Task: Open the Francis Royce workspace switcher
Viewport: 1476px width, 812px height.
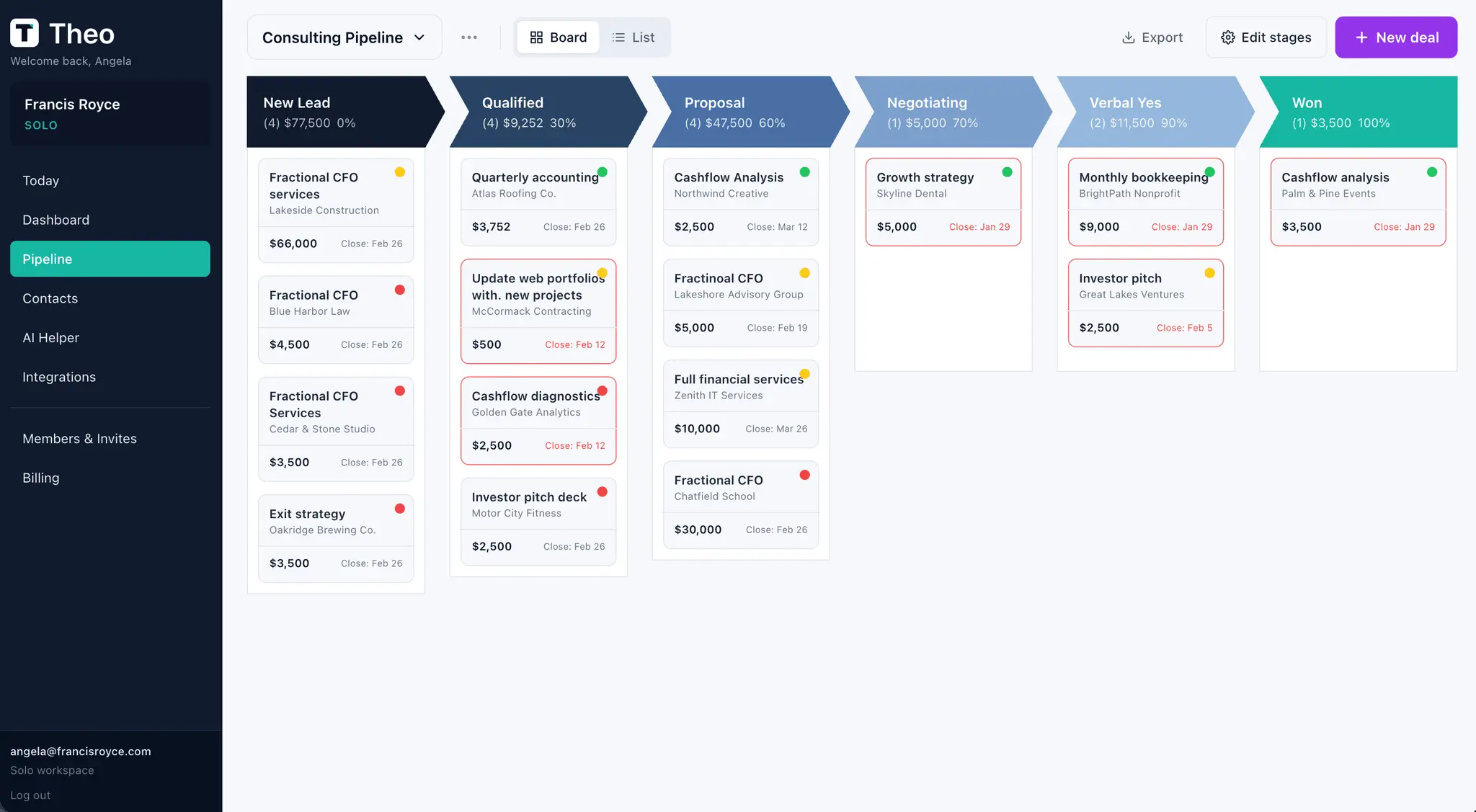Action: [x=110, y=114]
